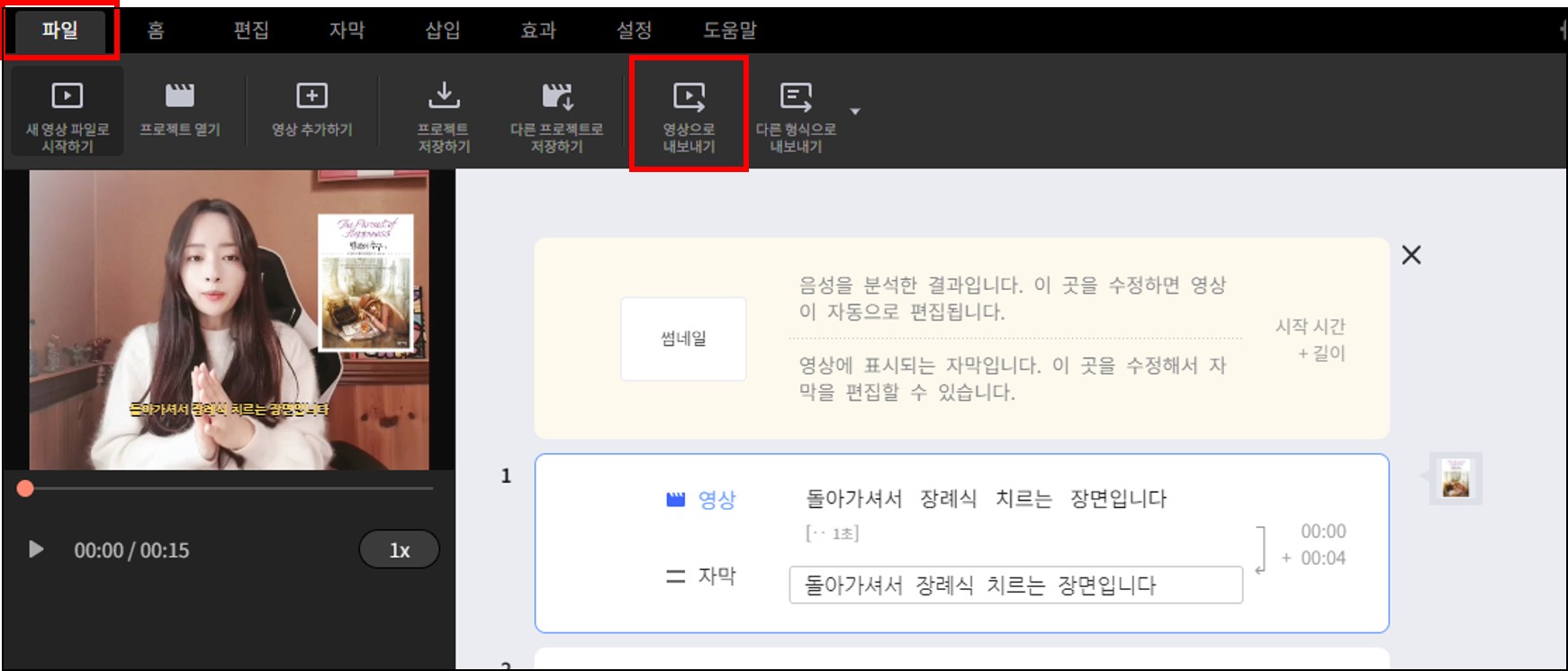Show the 도움말 tab
Viewport: 1568px width, 671px height.
pyautogui.click(x=730, y=31)
